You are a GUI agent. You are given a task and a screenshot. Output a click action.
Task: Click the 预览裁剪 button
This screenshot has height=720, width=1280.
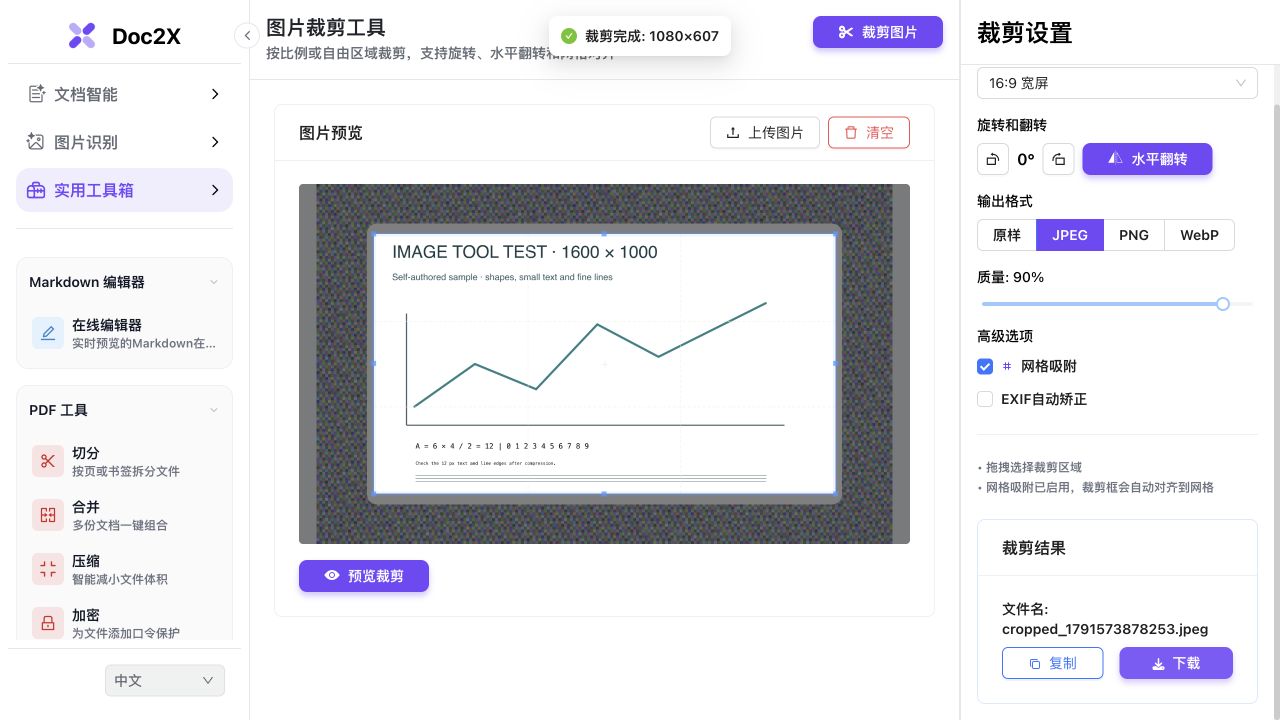pos(364,576)
